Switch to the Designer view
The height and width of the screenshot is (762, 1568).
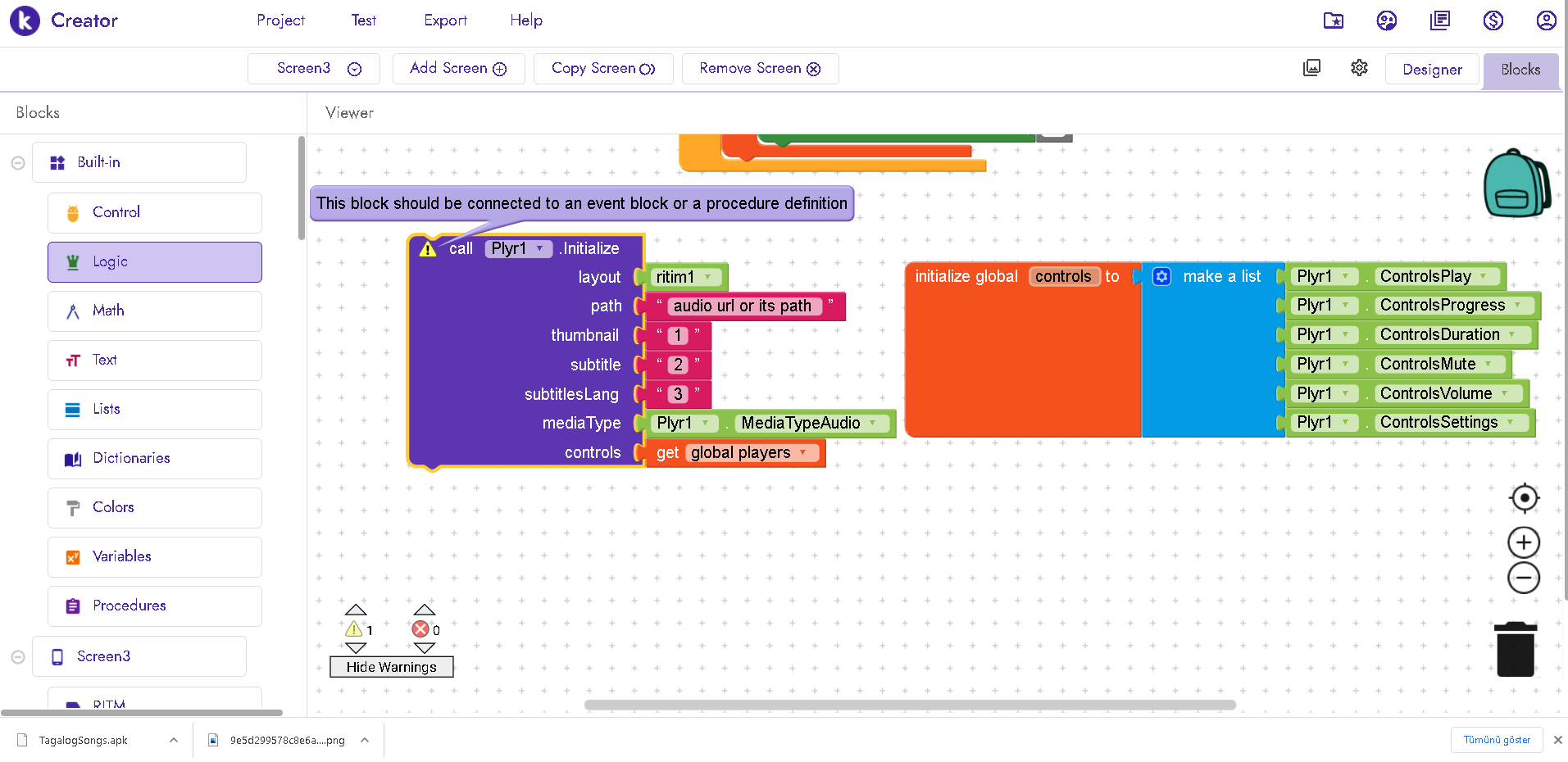(x=1431, y=70)
